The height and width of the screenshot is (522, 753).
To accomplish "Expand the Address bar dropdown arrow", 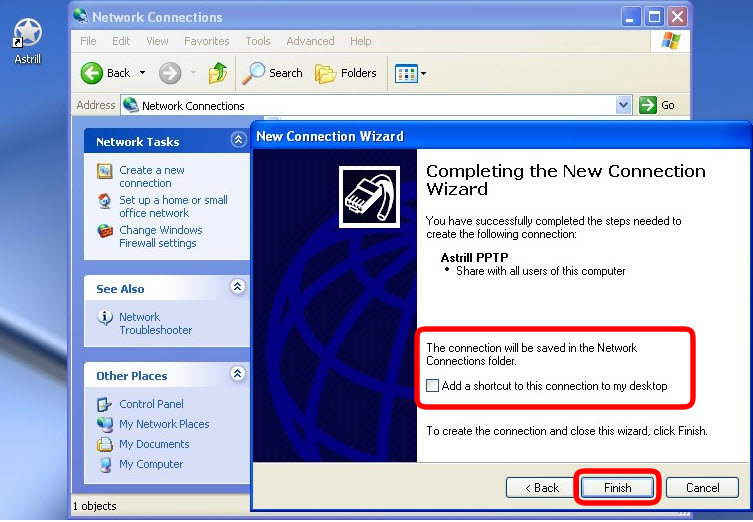I will 624,105.
